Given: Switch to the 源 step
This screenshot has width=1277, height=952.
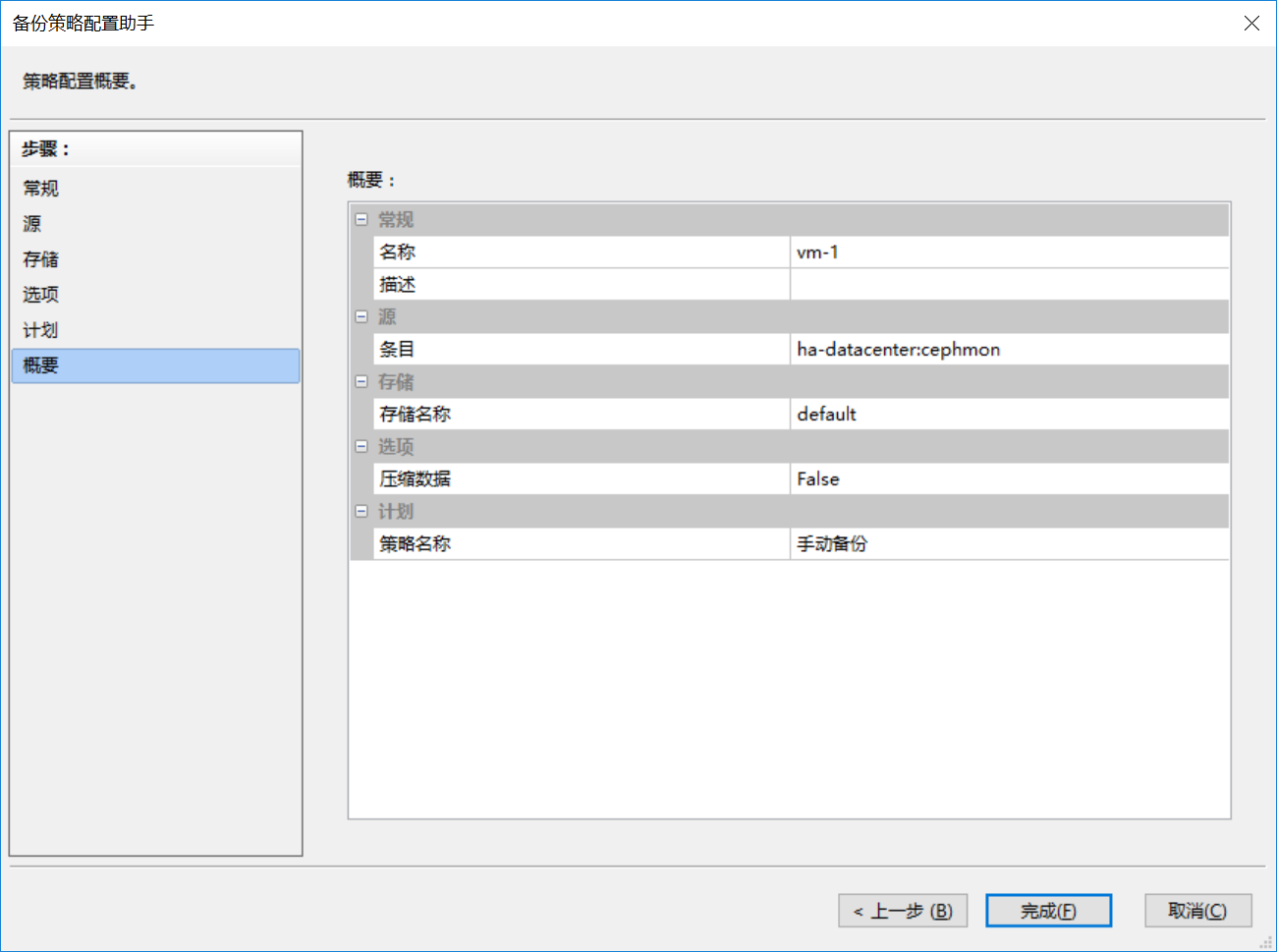Looking at the screenshot, I should click(x=32, y=224).
